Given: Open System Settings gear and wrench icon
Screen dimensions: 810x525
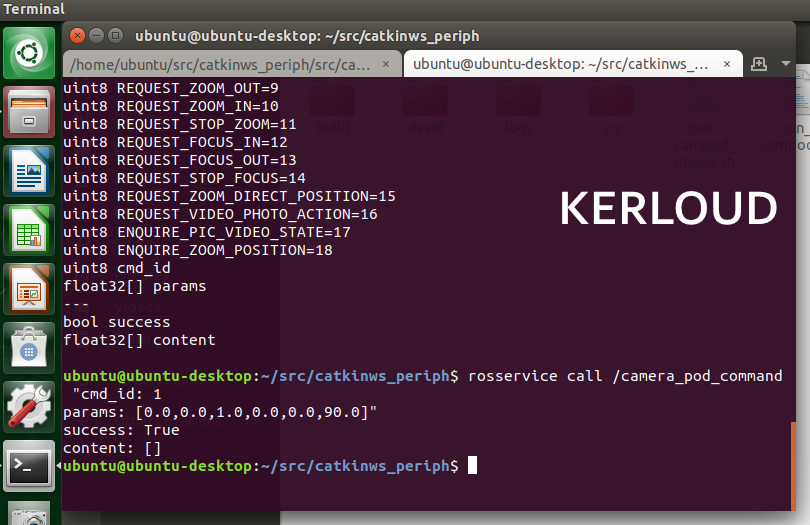Looking at the screenshot, I should (29, 407).
